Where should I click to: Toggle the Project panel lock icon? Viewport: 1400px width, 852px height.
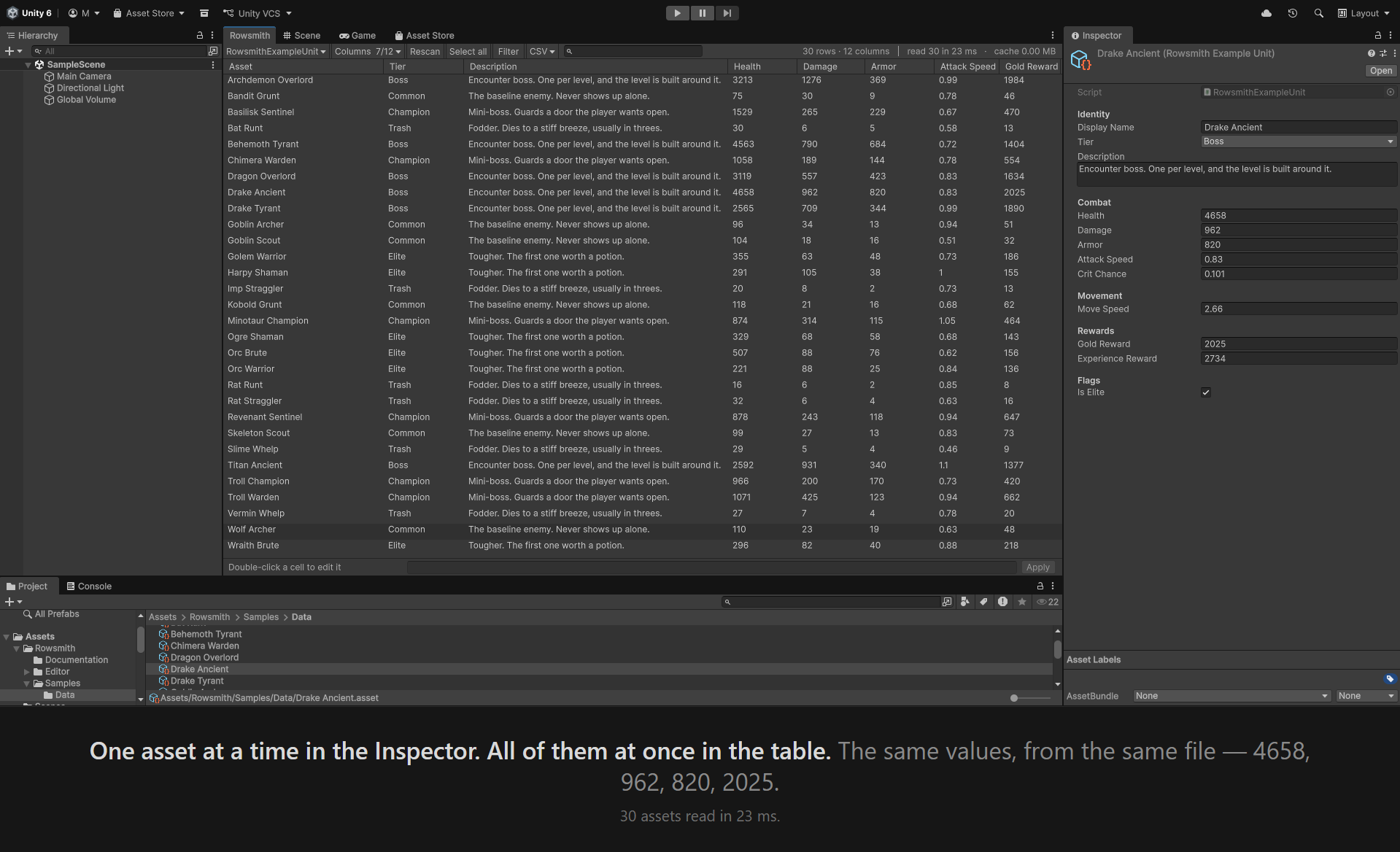1040,586
